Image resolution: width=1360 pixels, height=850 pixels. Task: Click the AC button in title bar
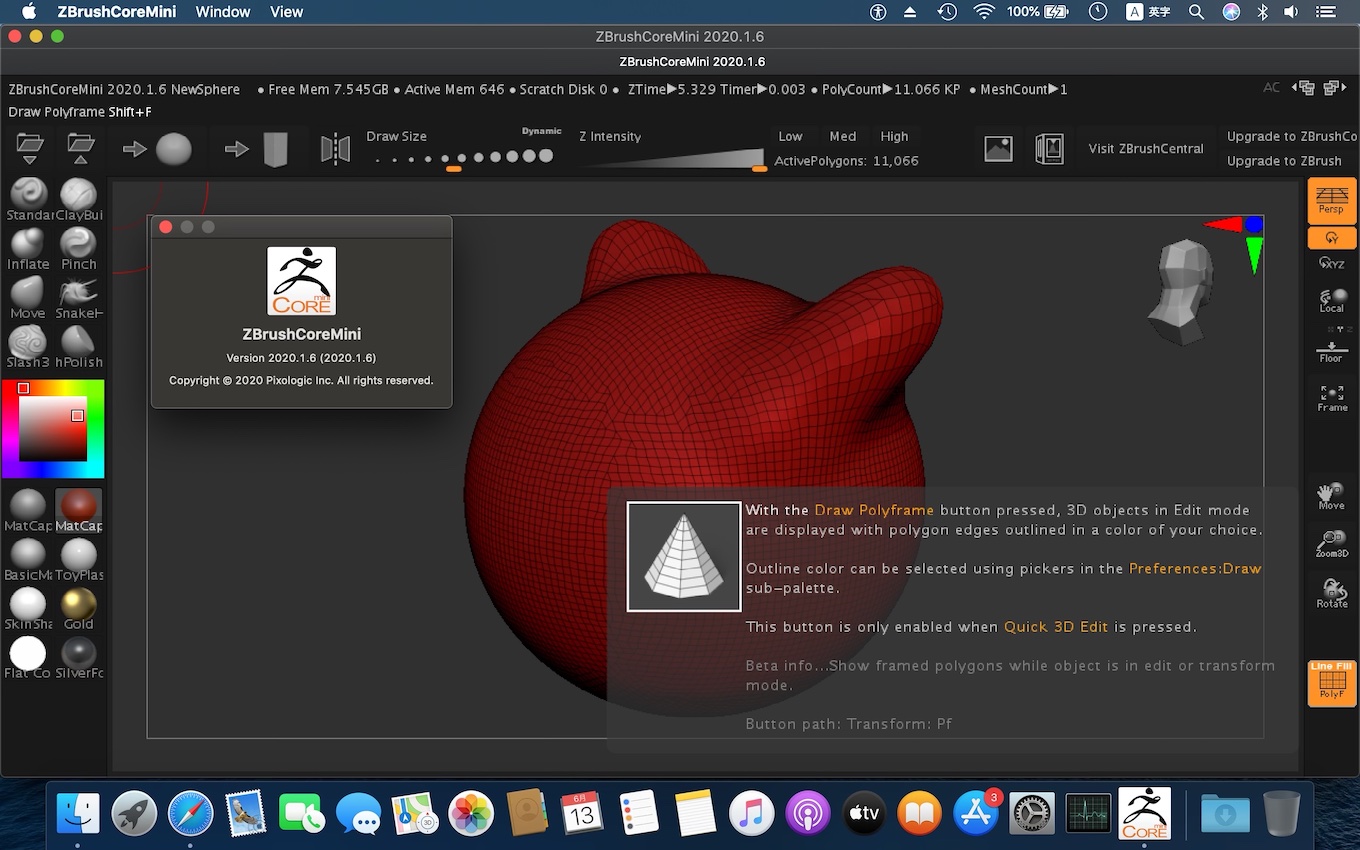(x=1271, y=88)
